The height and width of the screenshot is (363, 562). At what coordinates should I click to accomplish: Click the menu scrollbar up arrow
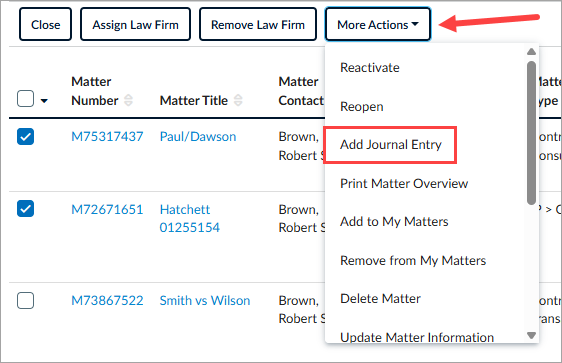[x=532, y=52]
